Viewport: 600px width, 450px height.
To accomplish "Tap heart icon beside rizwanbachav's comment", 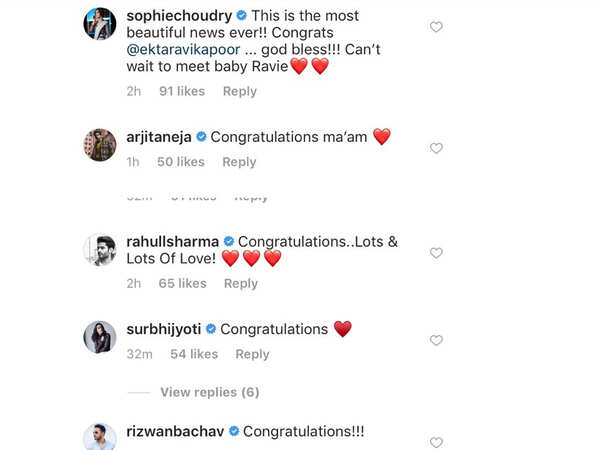I will pos(436,441).
